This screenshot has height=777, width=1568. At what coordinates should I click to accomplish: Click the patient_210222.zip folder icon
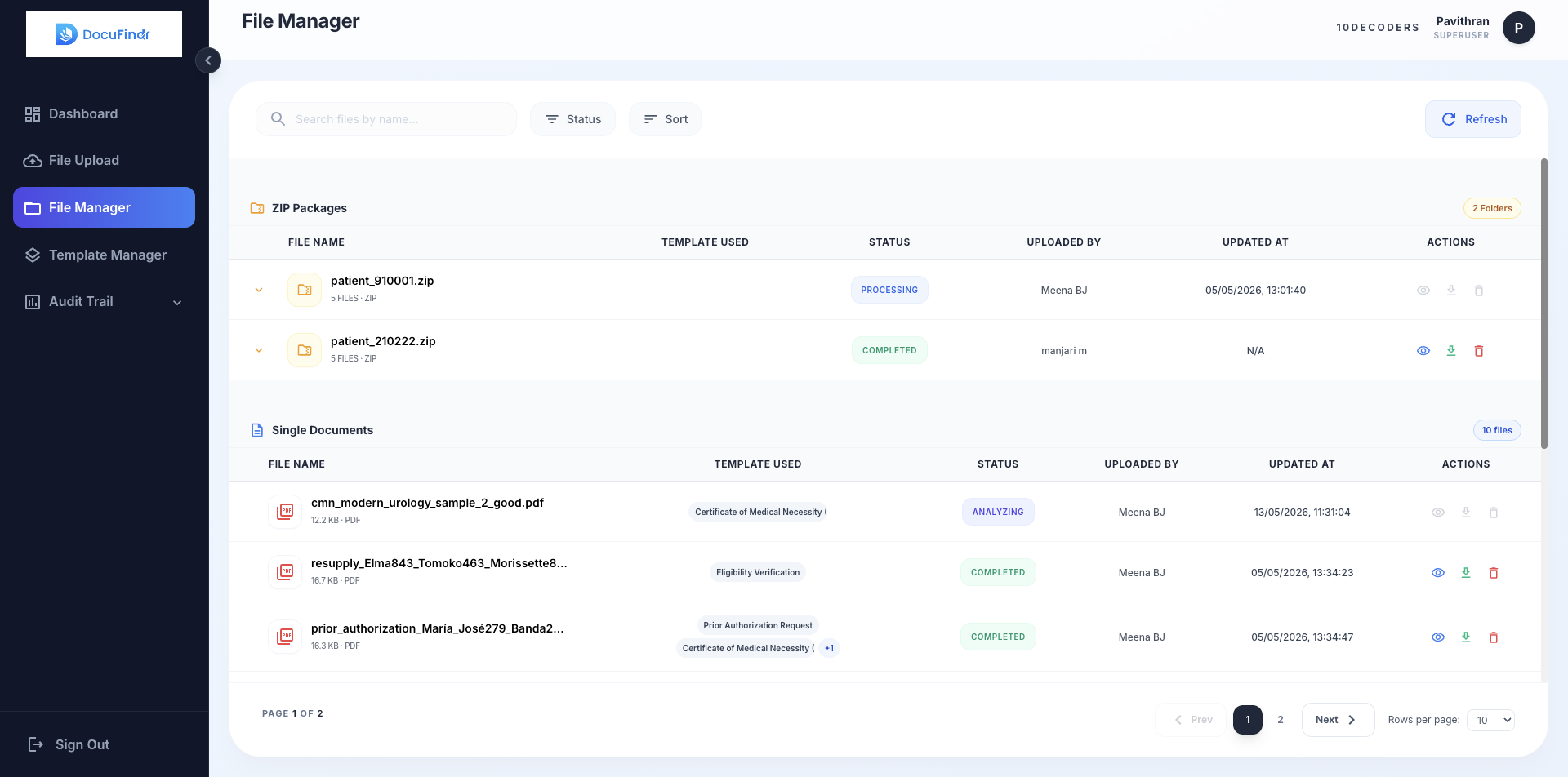click(305, 350)
